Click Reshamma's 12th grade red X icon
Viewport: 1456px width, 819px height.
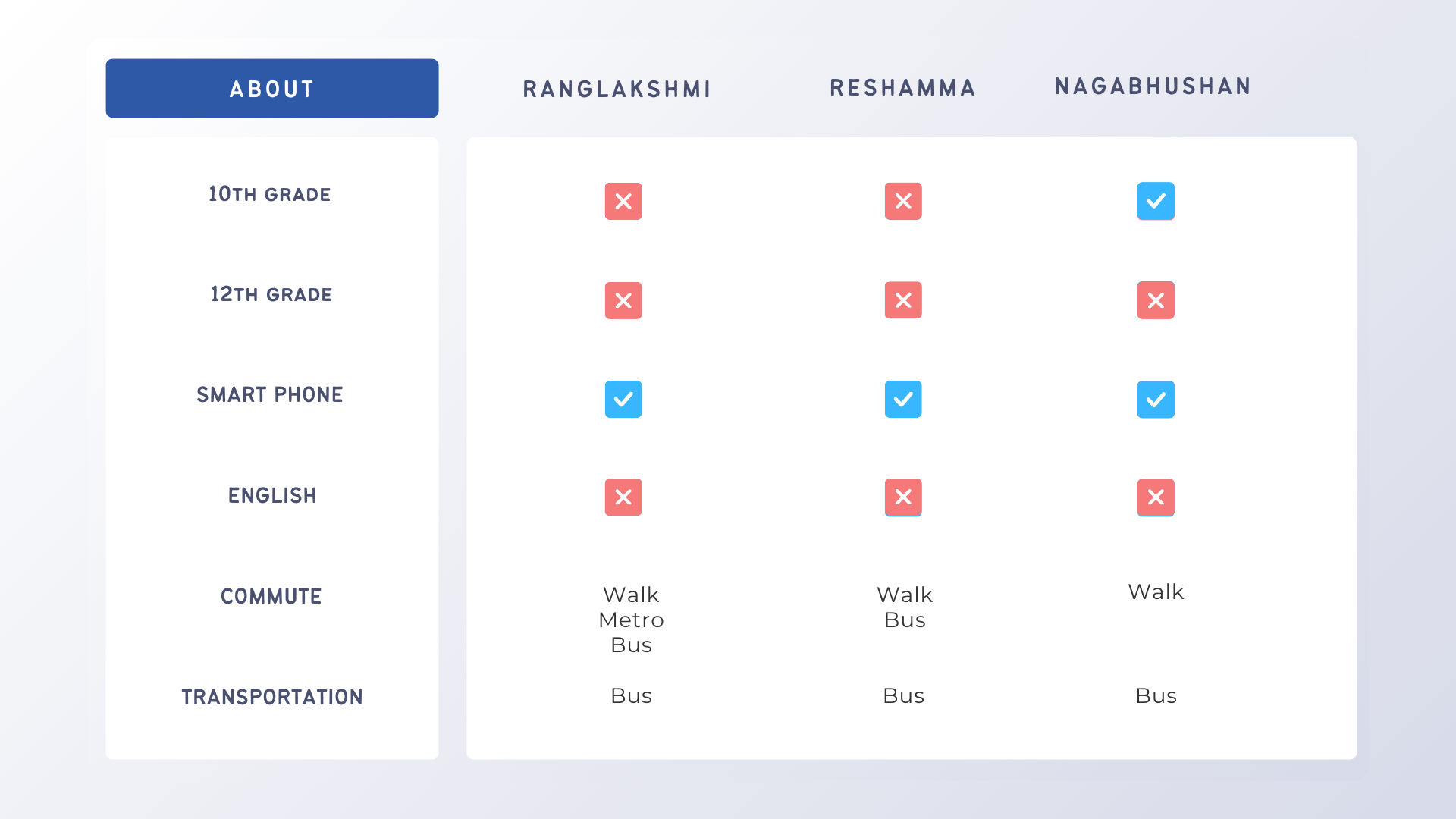pyautogui.click(x=903, y=300)
